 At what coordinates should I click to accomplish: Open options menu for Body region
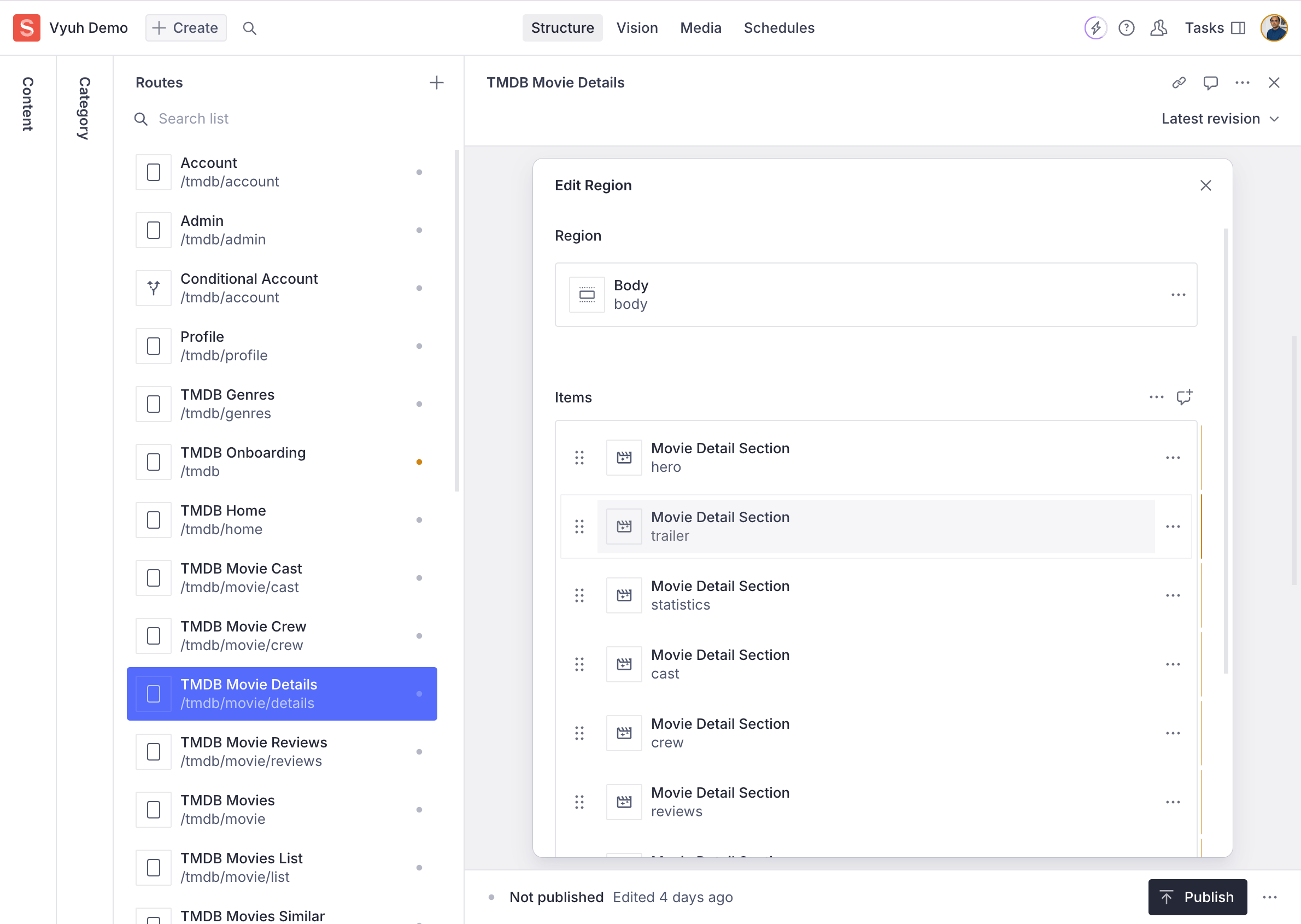[x=1178, y=295]
